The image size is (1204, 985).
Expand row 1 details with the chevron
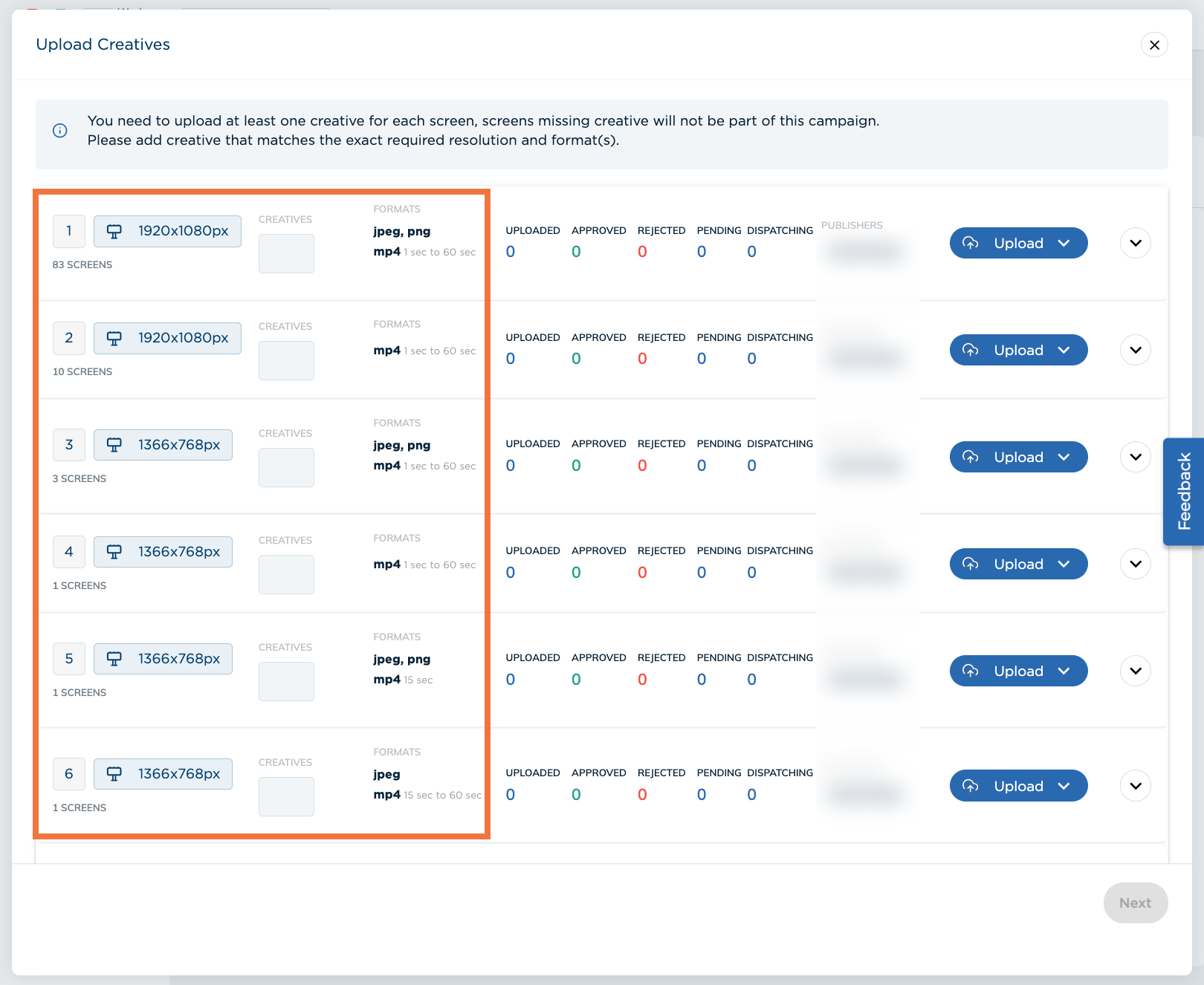(x=1136, y=243)
